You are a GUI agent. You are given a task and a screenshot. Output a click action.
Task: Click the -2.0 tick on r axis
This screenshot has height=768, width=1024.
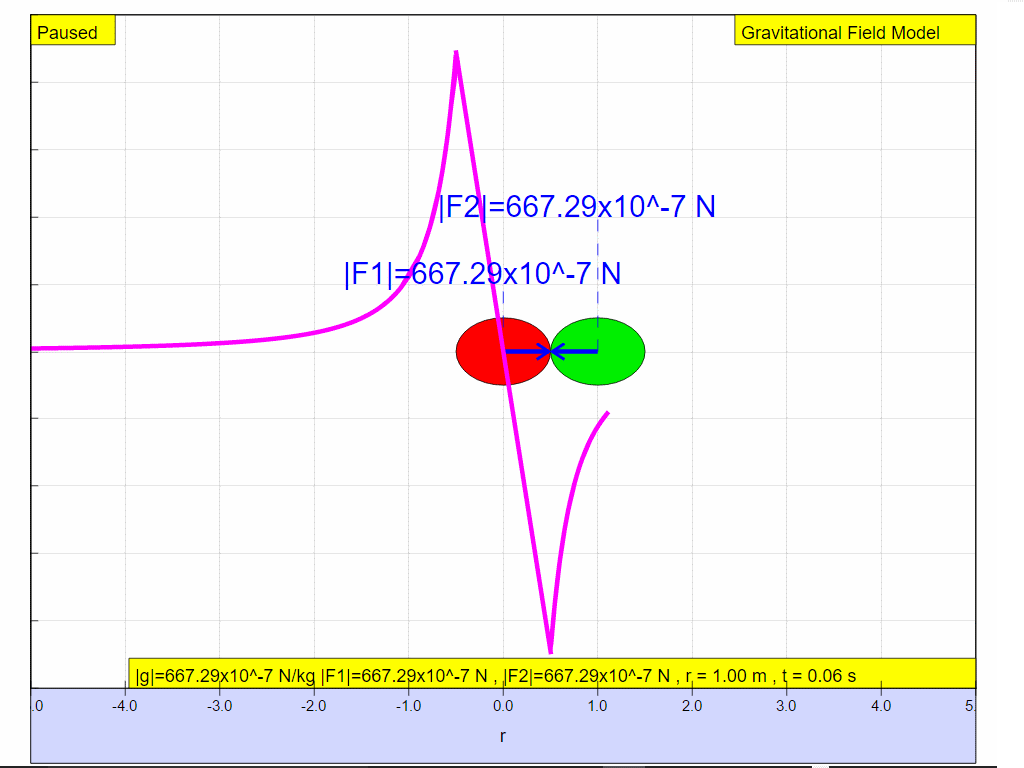(x=314, y=705)
